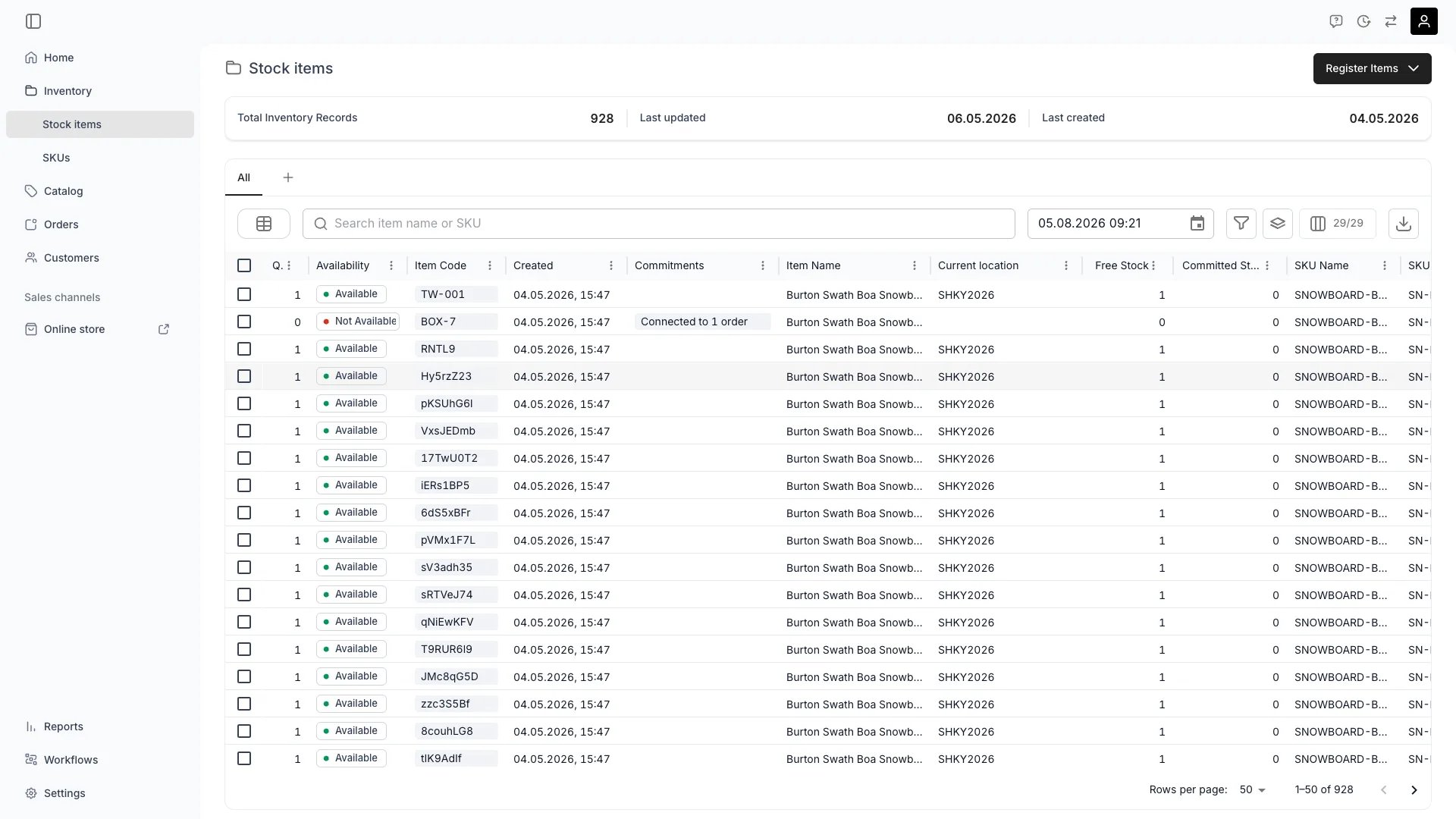Switch to the All tab

(243, 177)
